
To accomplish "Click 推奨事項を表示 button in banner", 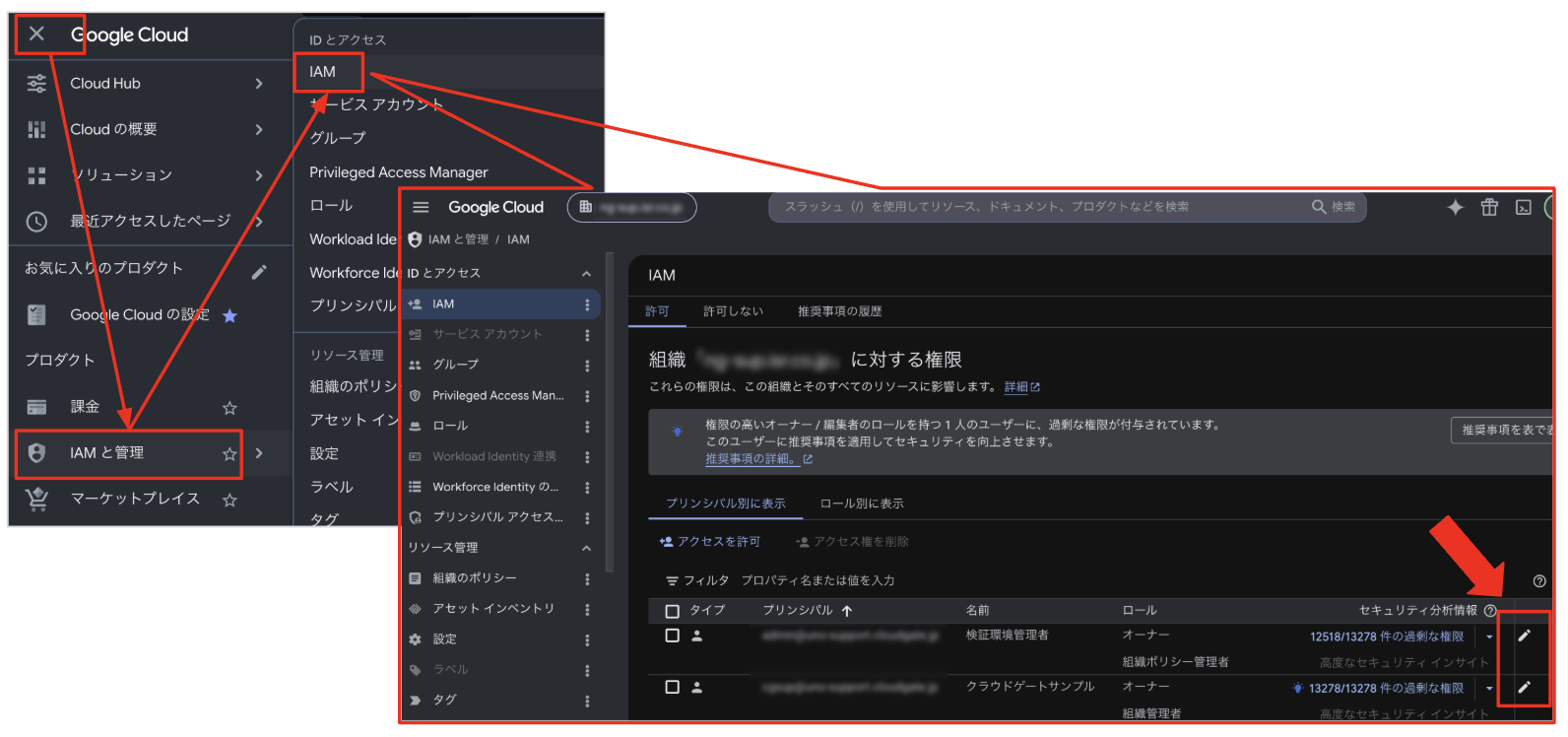I will coord(1501,430).
